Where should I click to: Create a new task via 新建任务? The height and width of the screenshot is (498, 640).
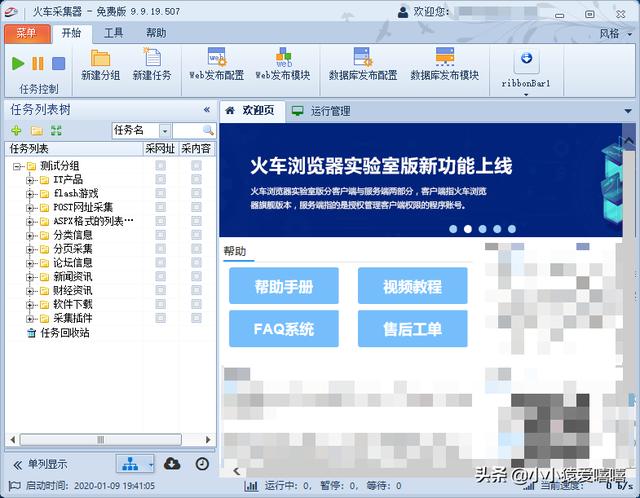152,65
